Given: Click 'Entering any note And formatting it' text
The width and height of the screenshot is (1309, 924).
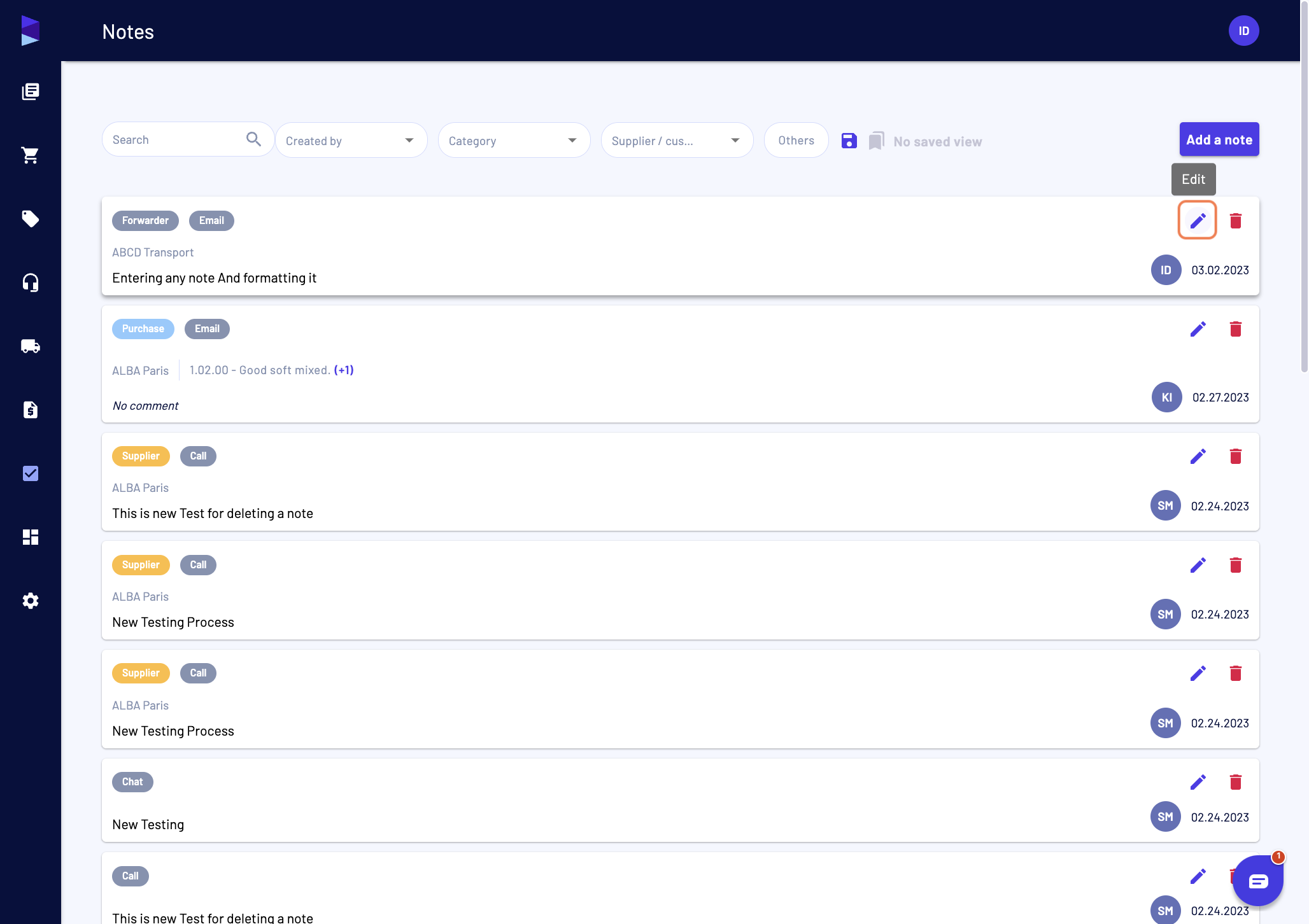Looking at the screenshot, I should pyautogui.click(x=214, y=277).
